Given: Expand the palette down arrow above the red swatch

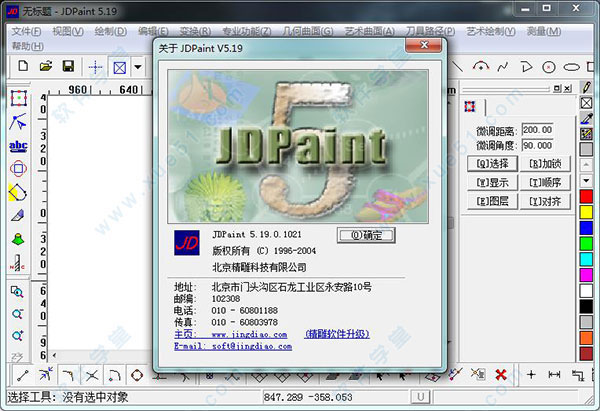Looking at the screenshot, I should 586,180.
